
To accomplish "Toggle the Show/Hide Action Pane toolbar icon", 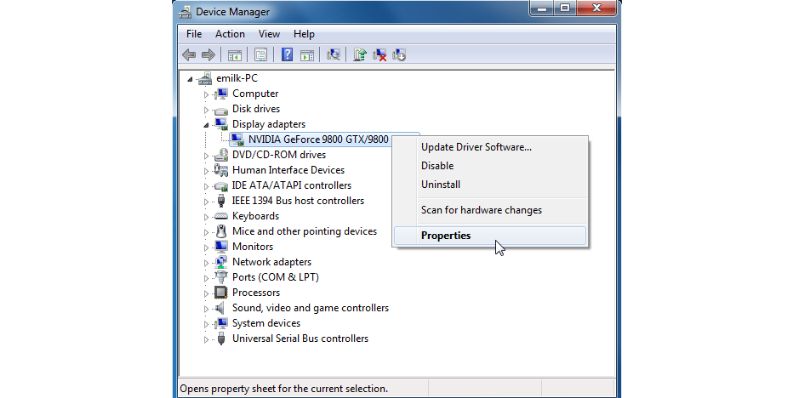I will 307,55.
